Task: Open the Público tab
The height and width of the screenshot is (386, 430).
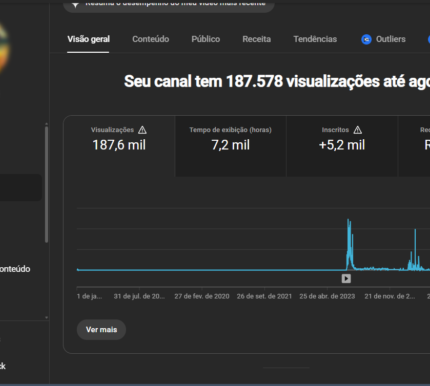Action: tap(206, 39)
